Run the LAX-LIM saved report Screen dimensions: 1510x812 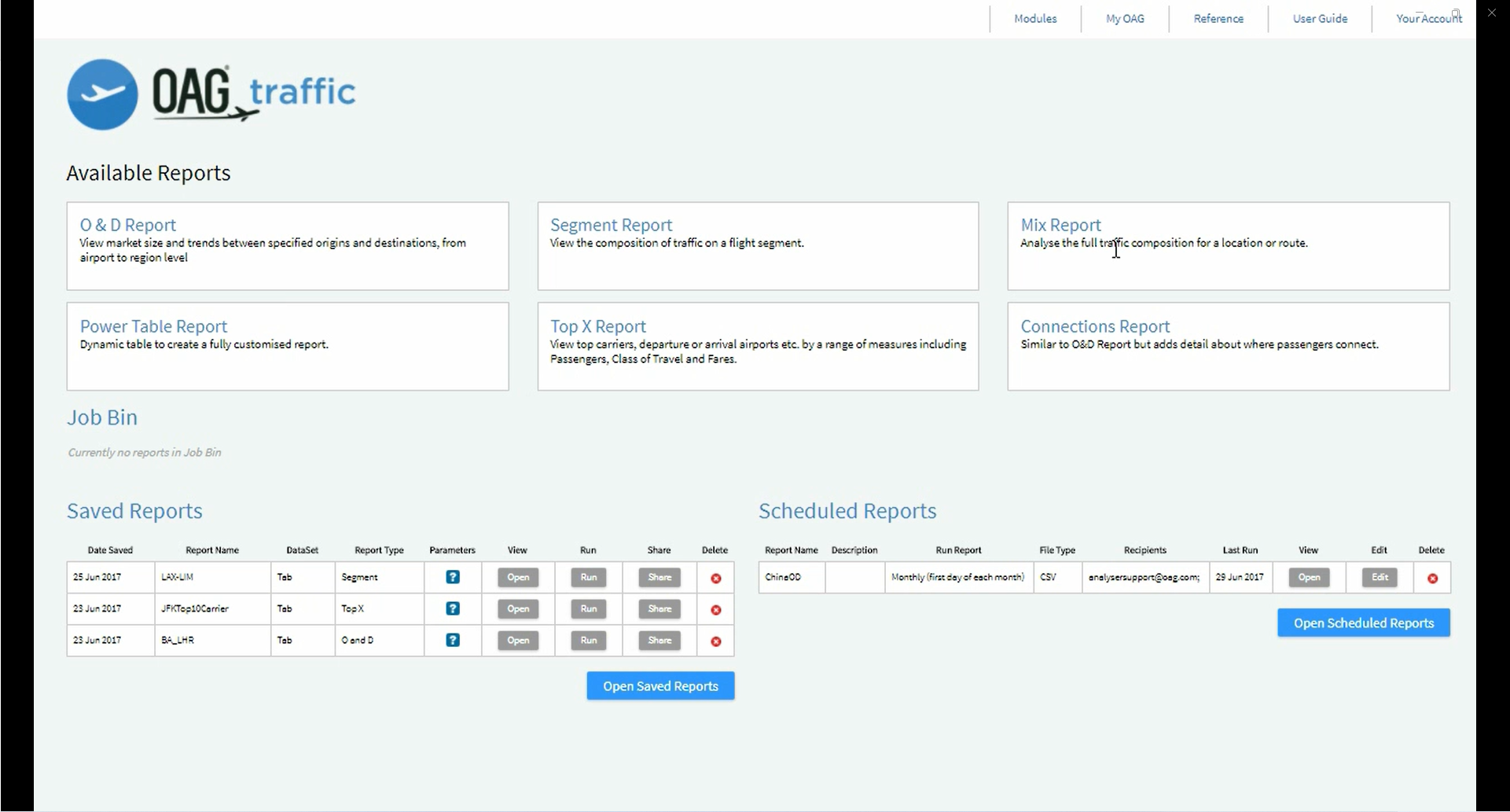point(589,578)
